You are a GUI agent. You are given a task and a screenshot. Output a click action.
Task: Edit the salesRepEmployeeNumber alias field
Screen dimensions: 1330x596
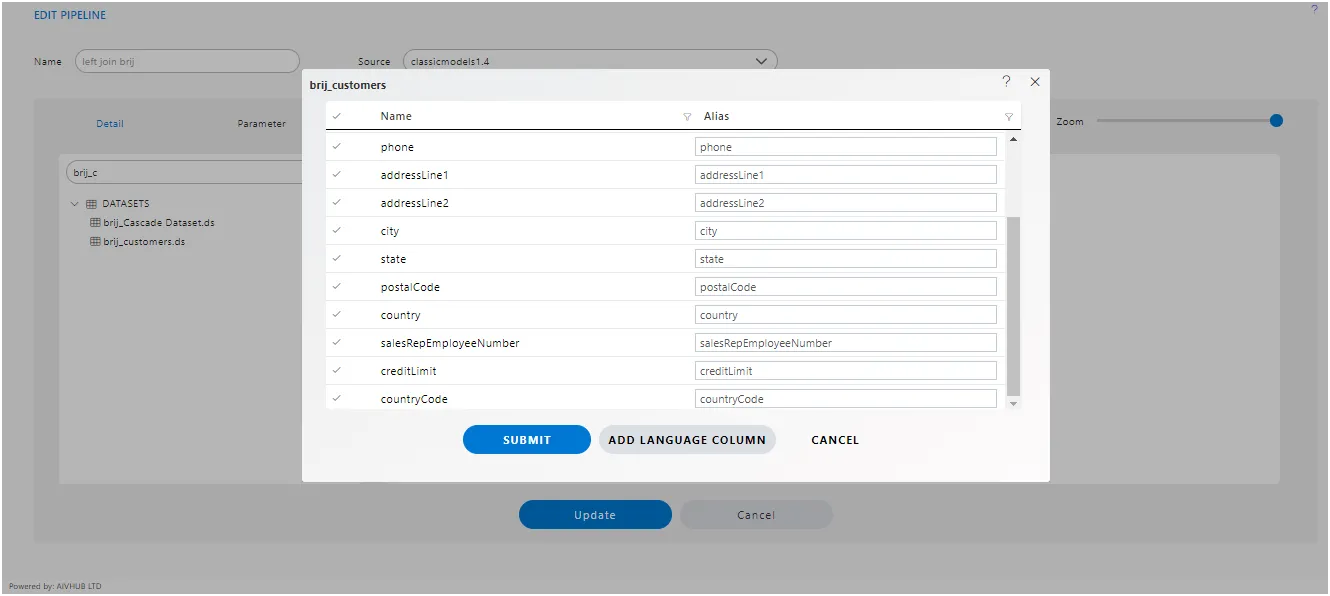(x=846, y=343)
